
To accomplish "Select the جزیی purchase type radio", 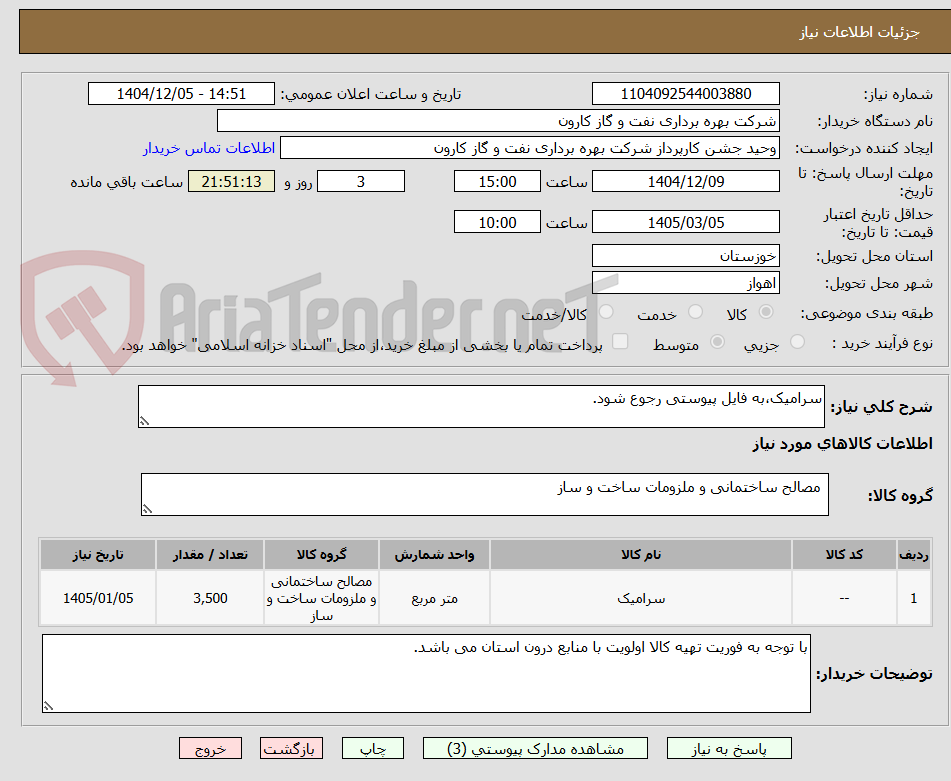I will pos(798,342).
